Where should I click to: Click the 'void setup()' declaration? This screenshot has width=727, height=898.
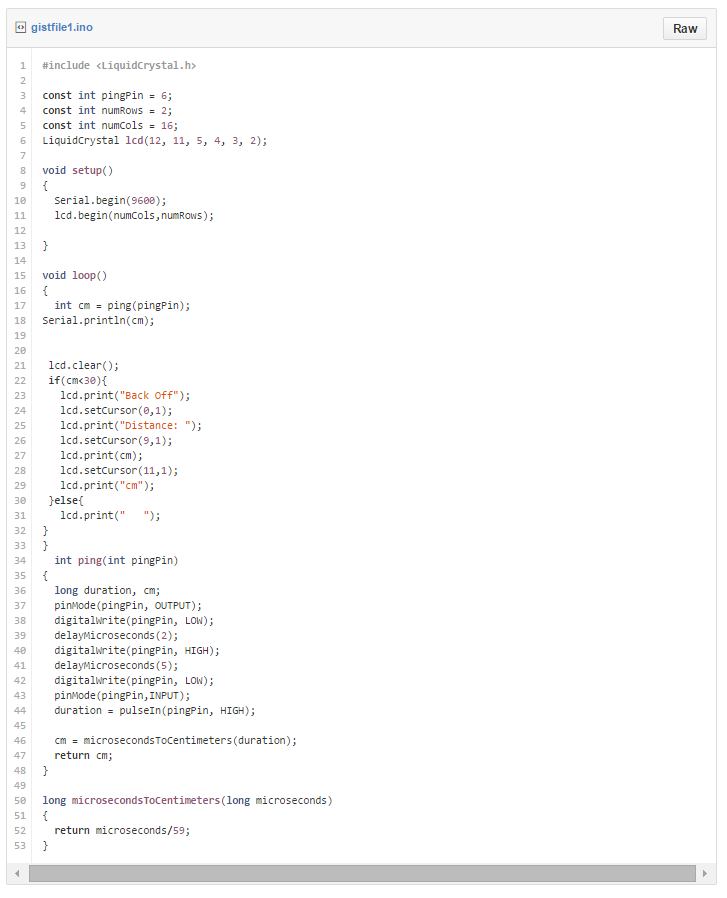click(77, 171)
